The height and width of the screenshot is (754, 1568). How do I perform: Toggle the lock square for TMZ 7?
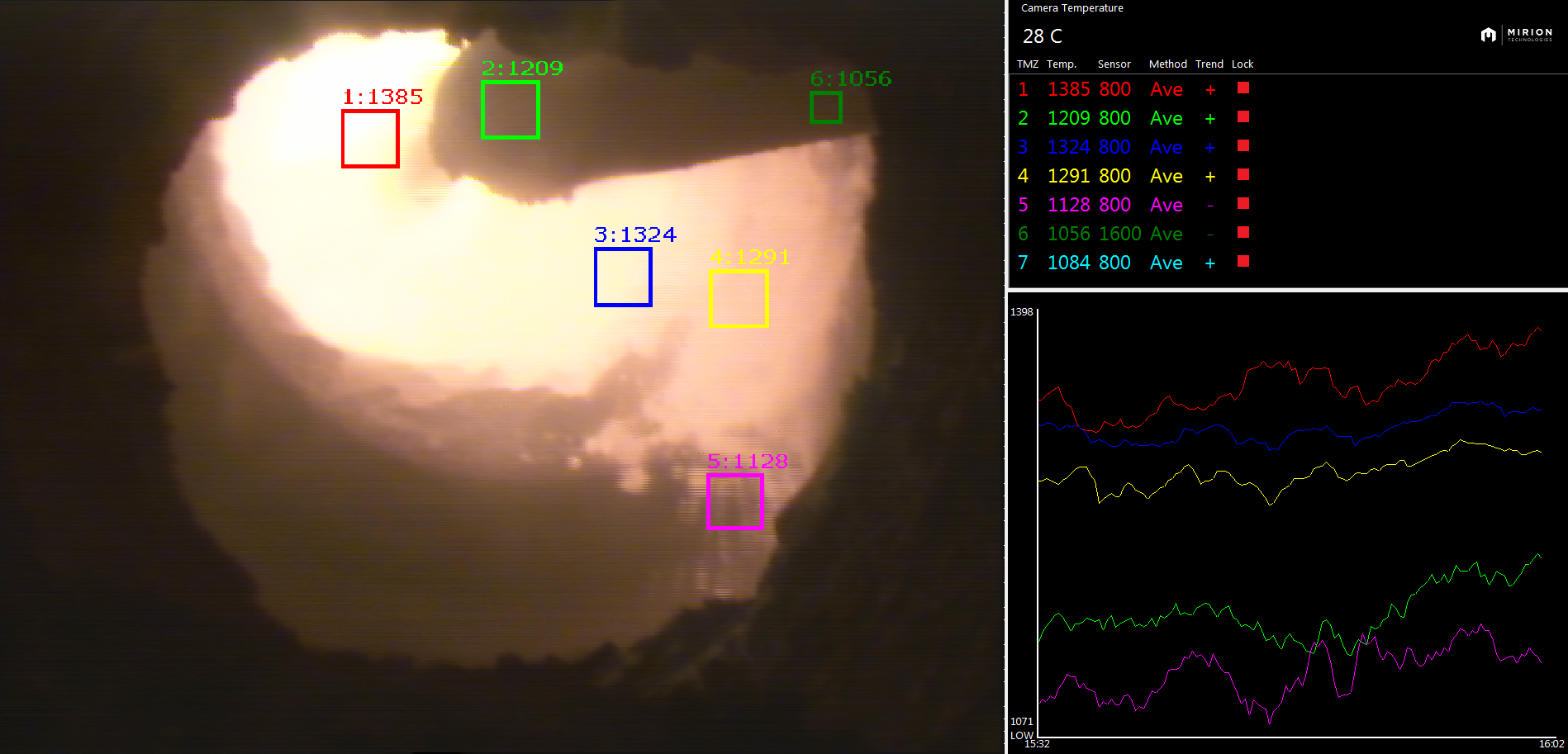[x=1243, y=262]
